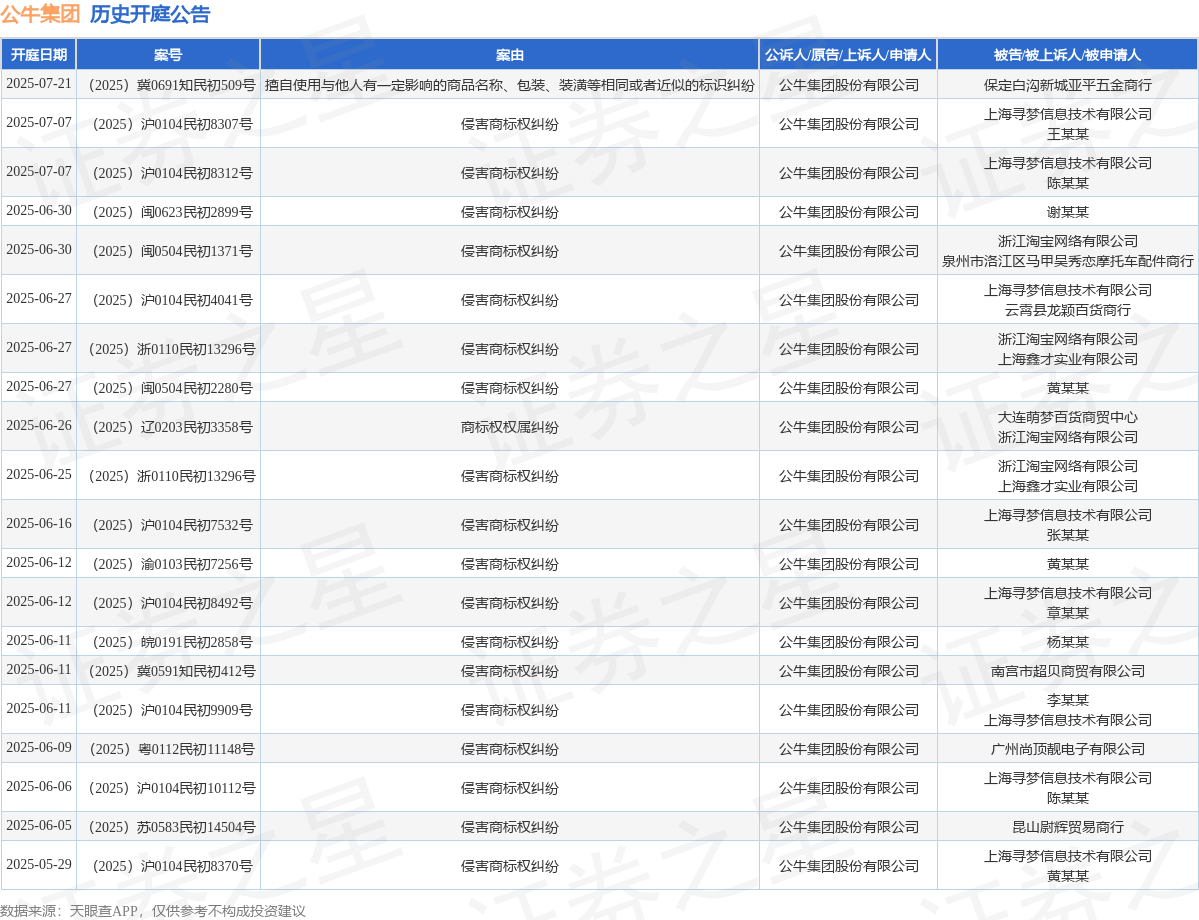Select case number 沪0104民初8307号
The height and width of the screenshot is (920, 1199).
[168, 124]
